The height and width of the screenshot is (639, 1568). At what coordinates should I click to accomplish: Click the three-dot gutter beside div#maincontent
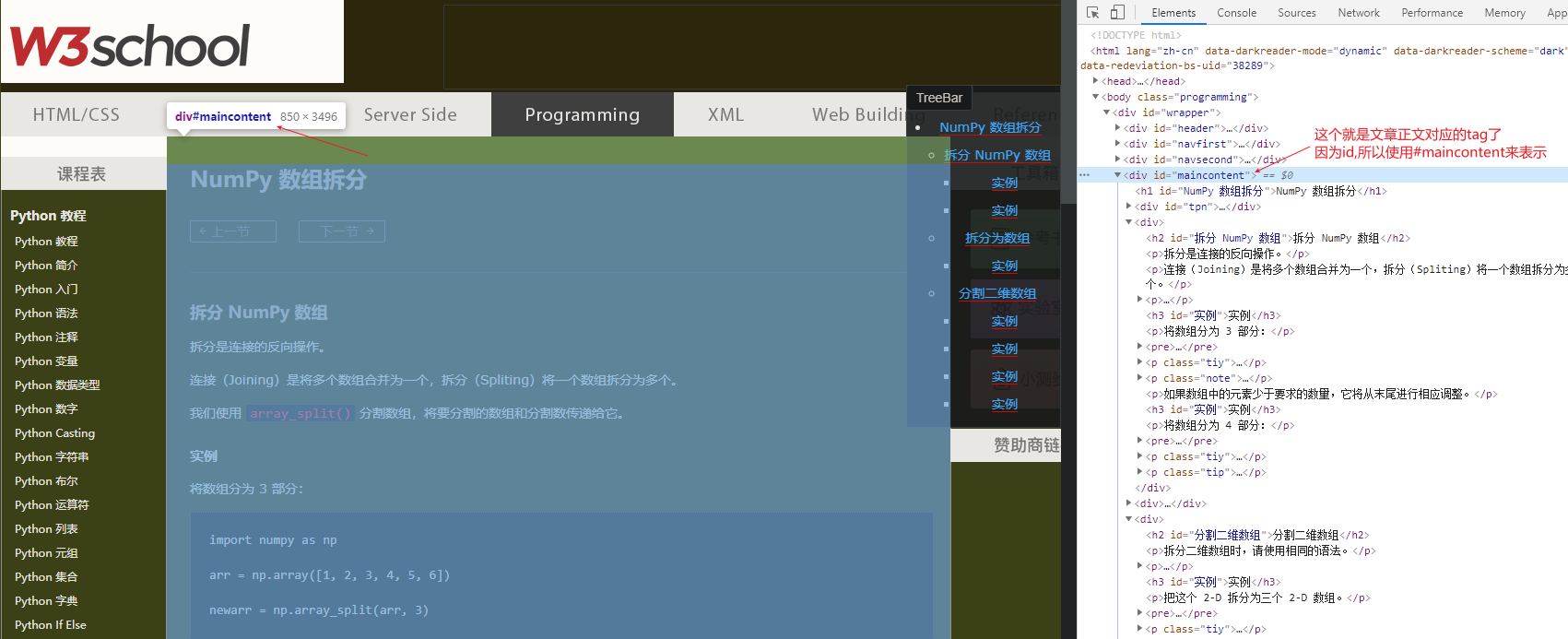pyautogui.click(x=1084, y=175)
